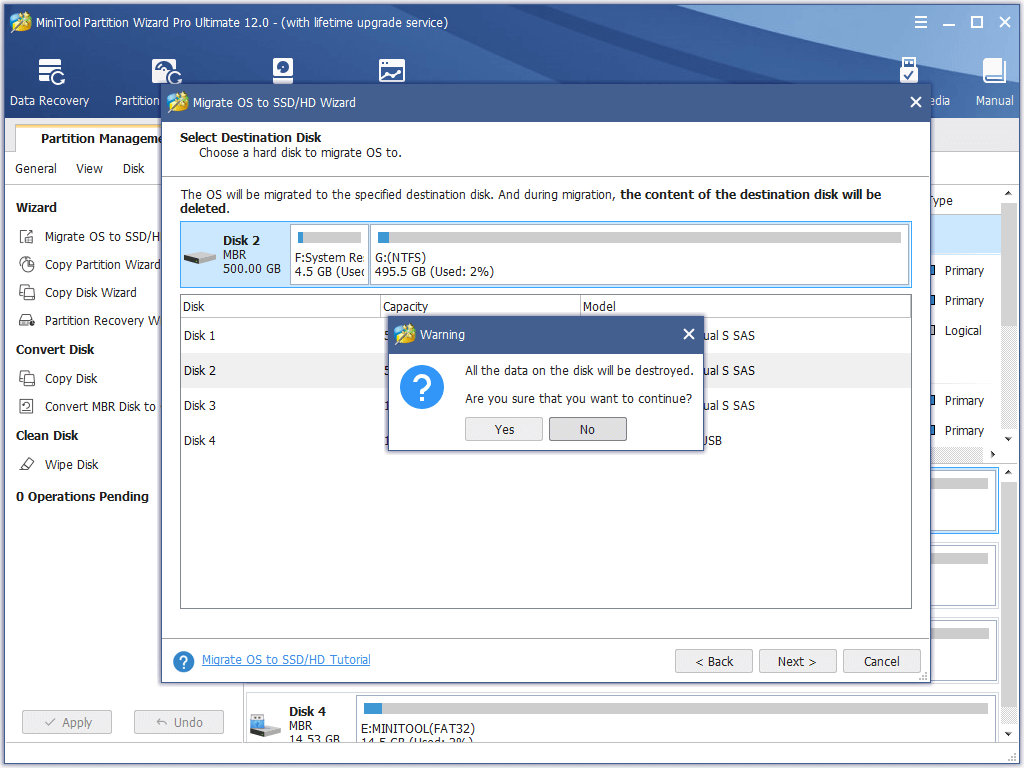Cancel the migration wizard
1024x768 pixels.
(x=882, y=662)
